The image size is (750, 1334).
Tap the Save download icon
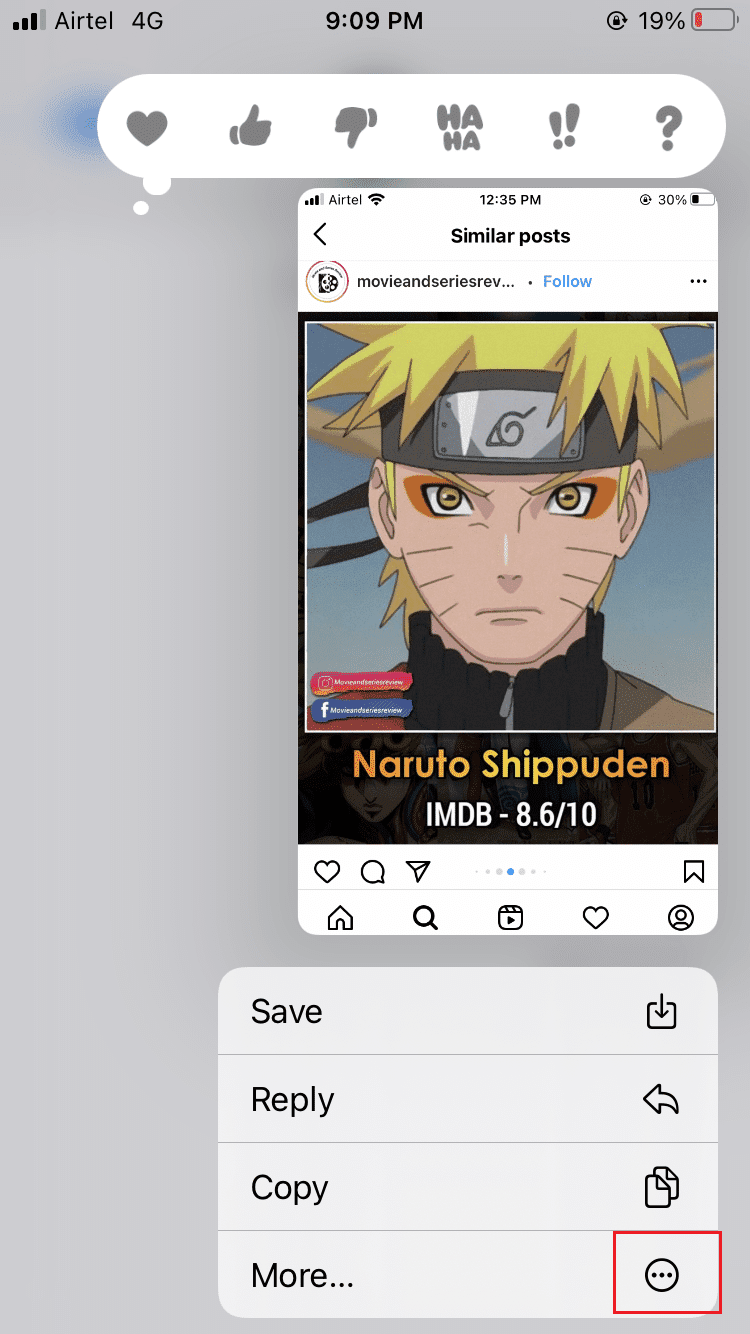(662, 1011)
